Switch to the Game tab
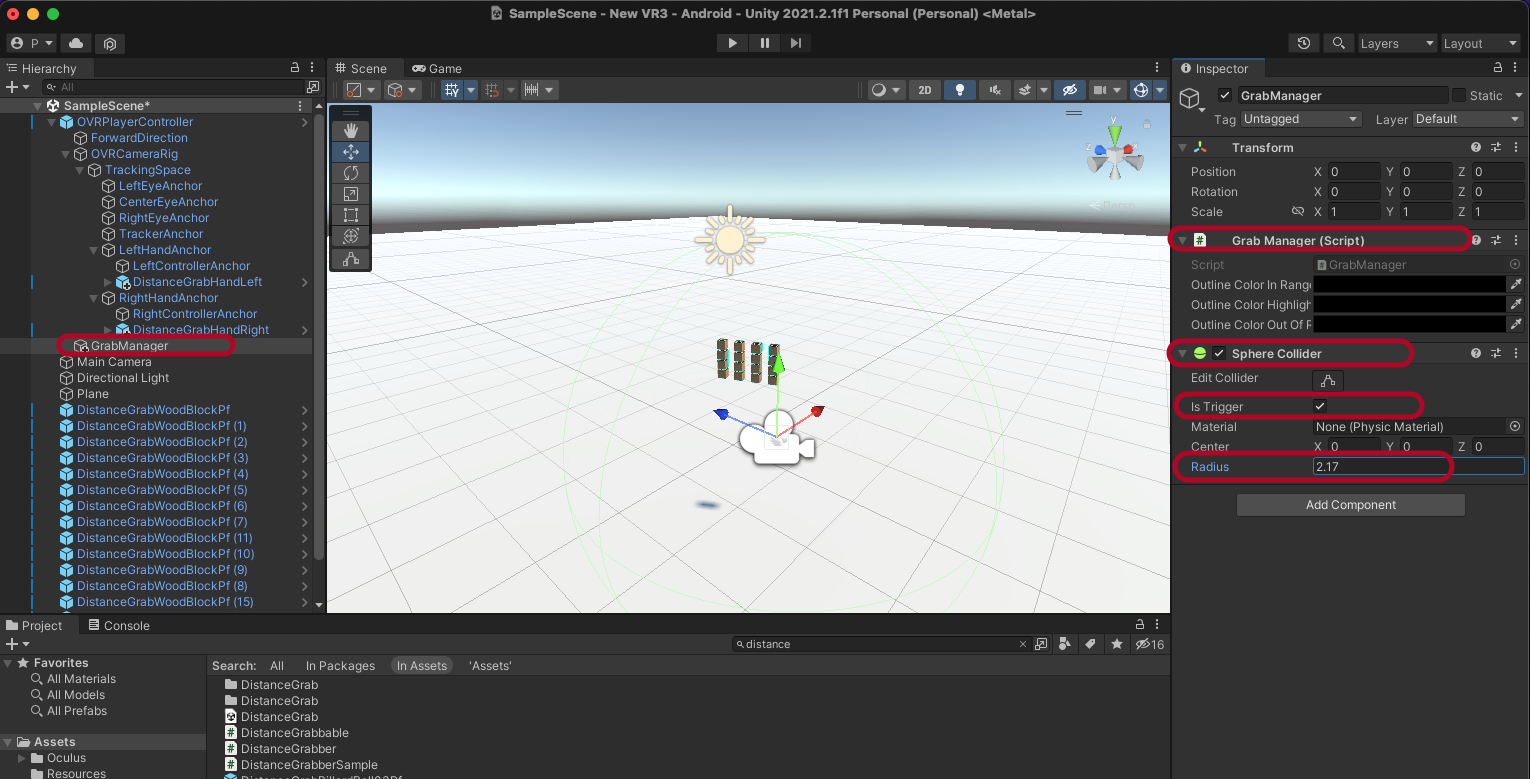Screen dimensions: 1530x779 tap(437, 68)
